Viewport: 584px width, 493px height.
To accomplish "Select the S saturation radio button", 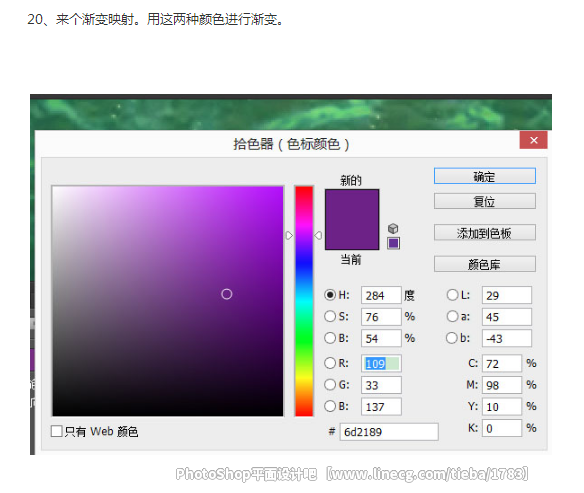I will pos(330,317).
